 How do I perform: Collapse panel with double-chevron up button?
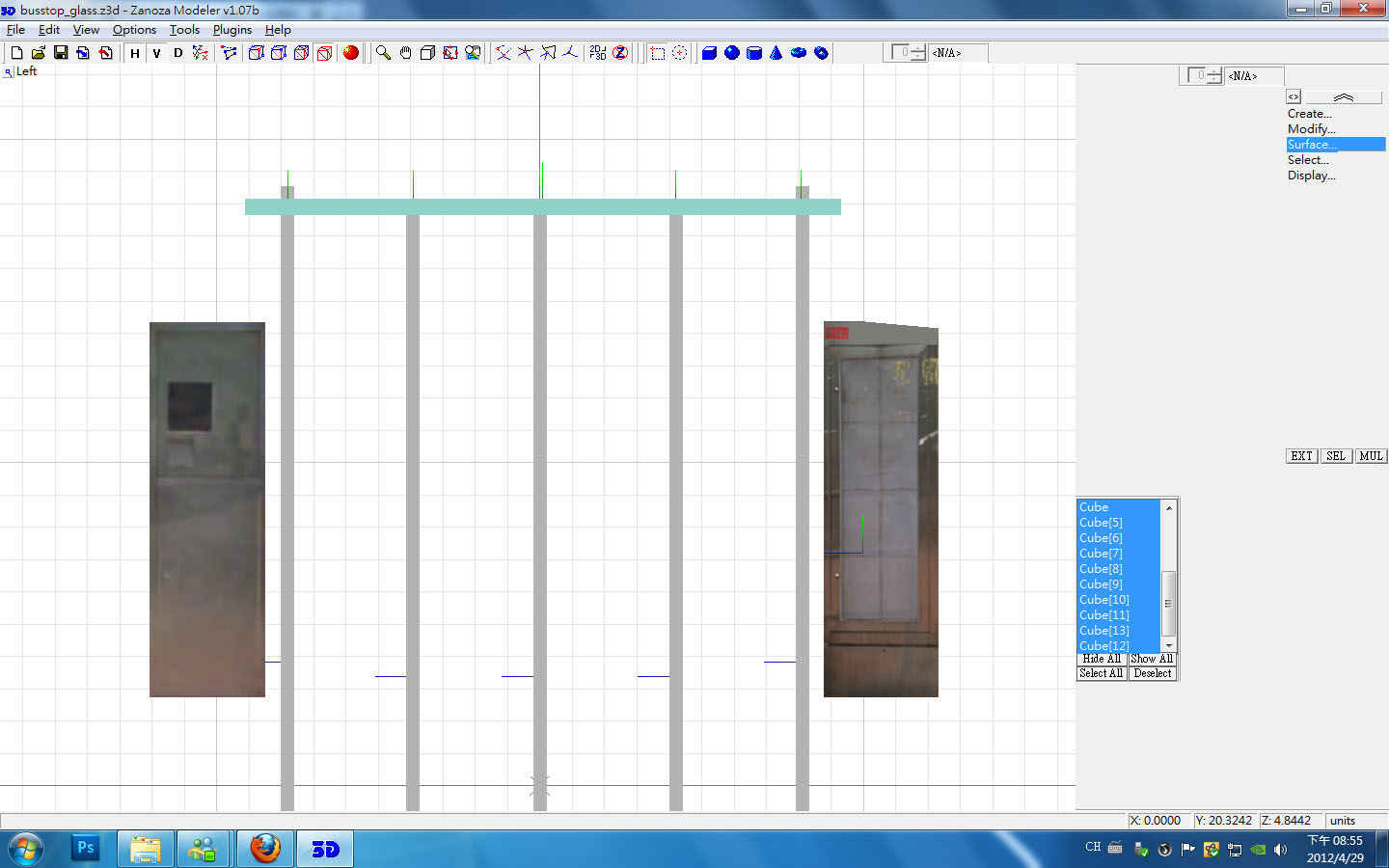(x=1343, y=97)
